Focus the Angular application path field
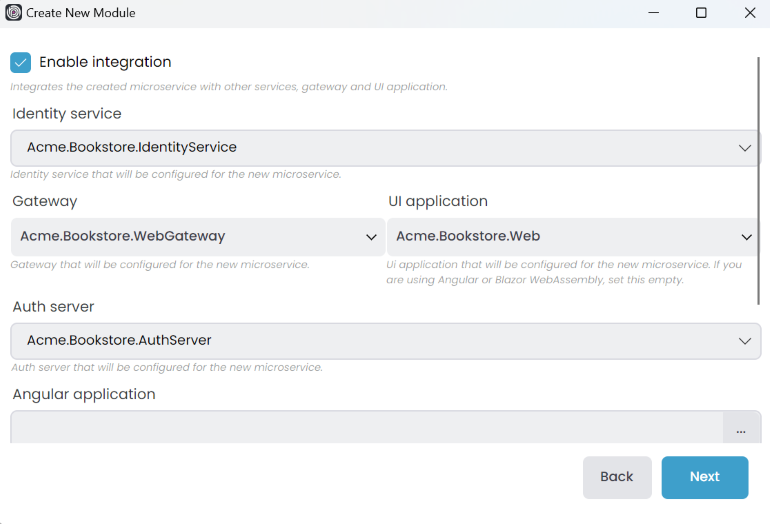 click(366, 428)
